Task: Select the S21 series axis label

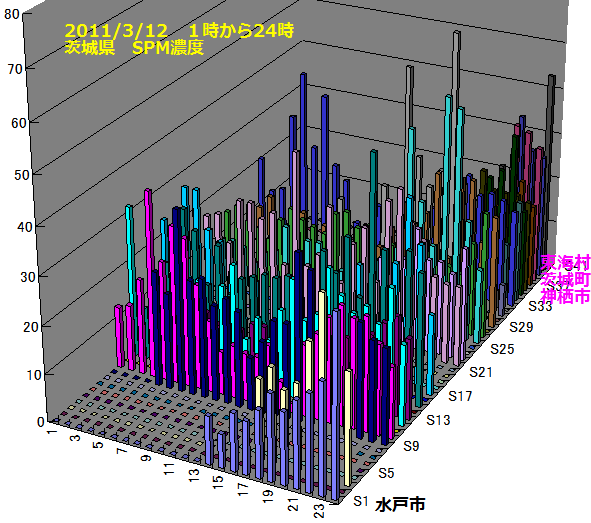Action: (x=481, y=372)
